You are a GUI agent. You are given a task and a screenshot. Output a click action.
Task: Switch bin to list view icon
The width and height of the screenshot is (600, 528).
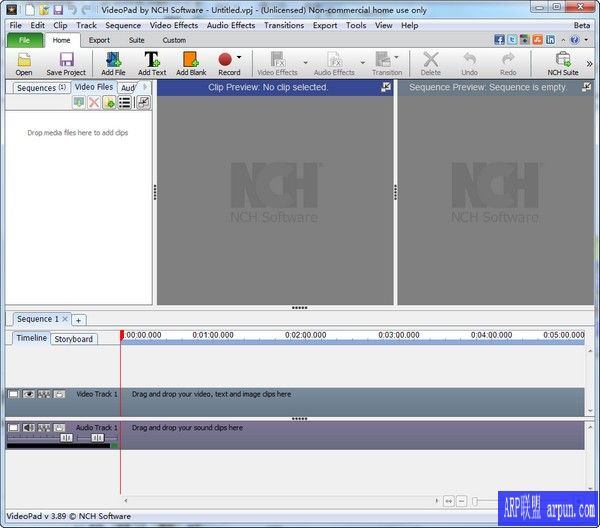(x=124, y=103)
